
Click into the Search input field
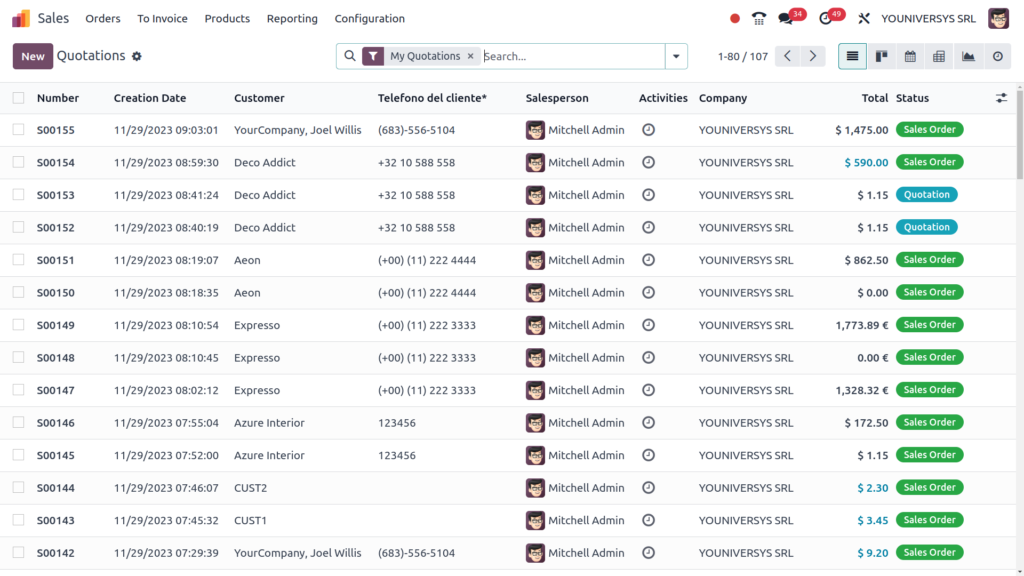tap(570, 57)
